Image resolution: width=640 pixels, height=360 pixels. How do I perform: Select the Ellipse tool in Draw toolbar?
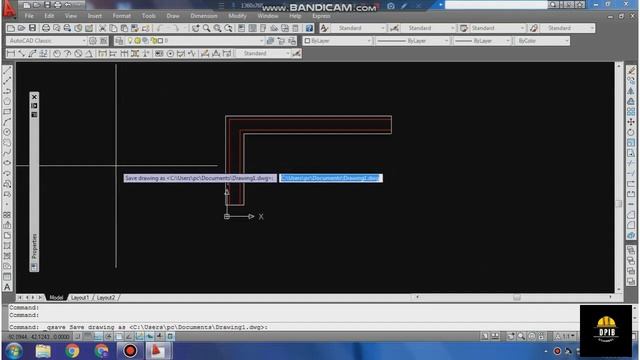coord(7,163)
